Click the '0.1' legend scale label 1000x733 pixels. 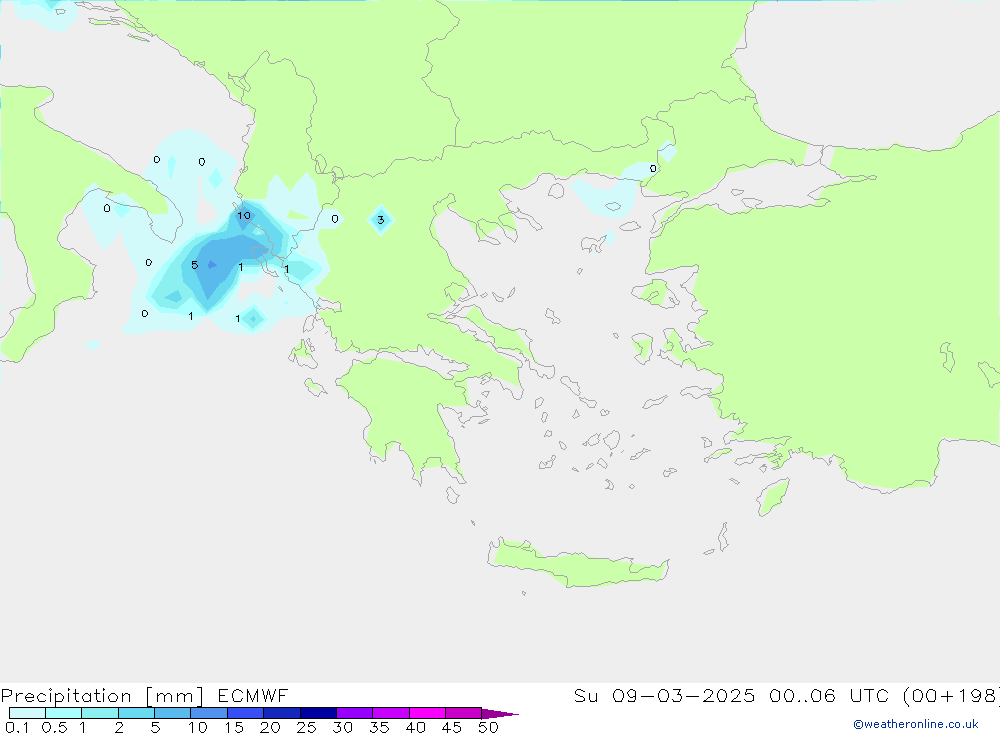tap(17, 727)
